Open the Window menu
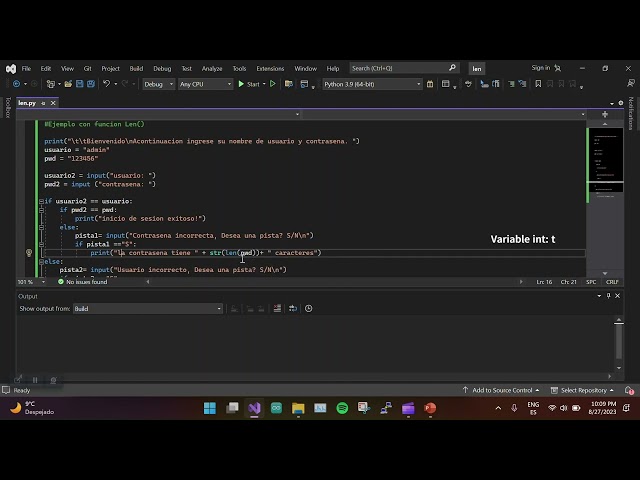640x480 pixels. pyautogui.click(x=305, y=69)
